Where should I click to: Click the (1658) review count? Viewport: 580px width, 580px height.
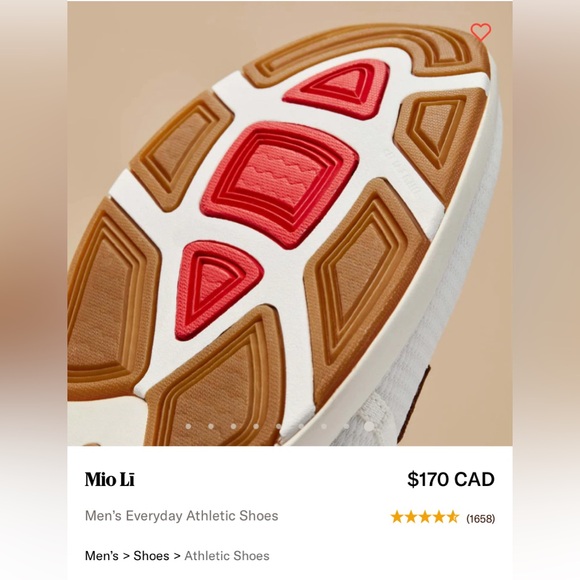(480, 519)
